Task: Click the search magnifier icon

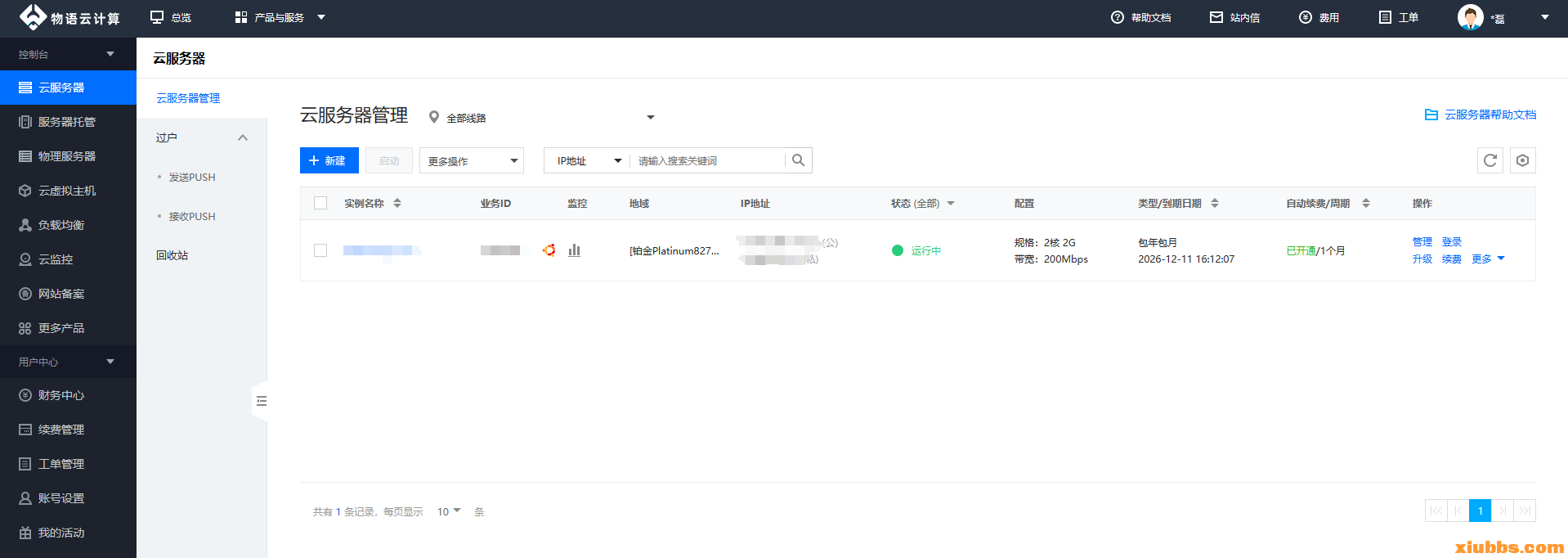Action: (x=798, y=160)
